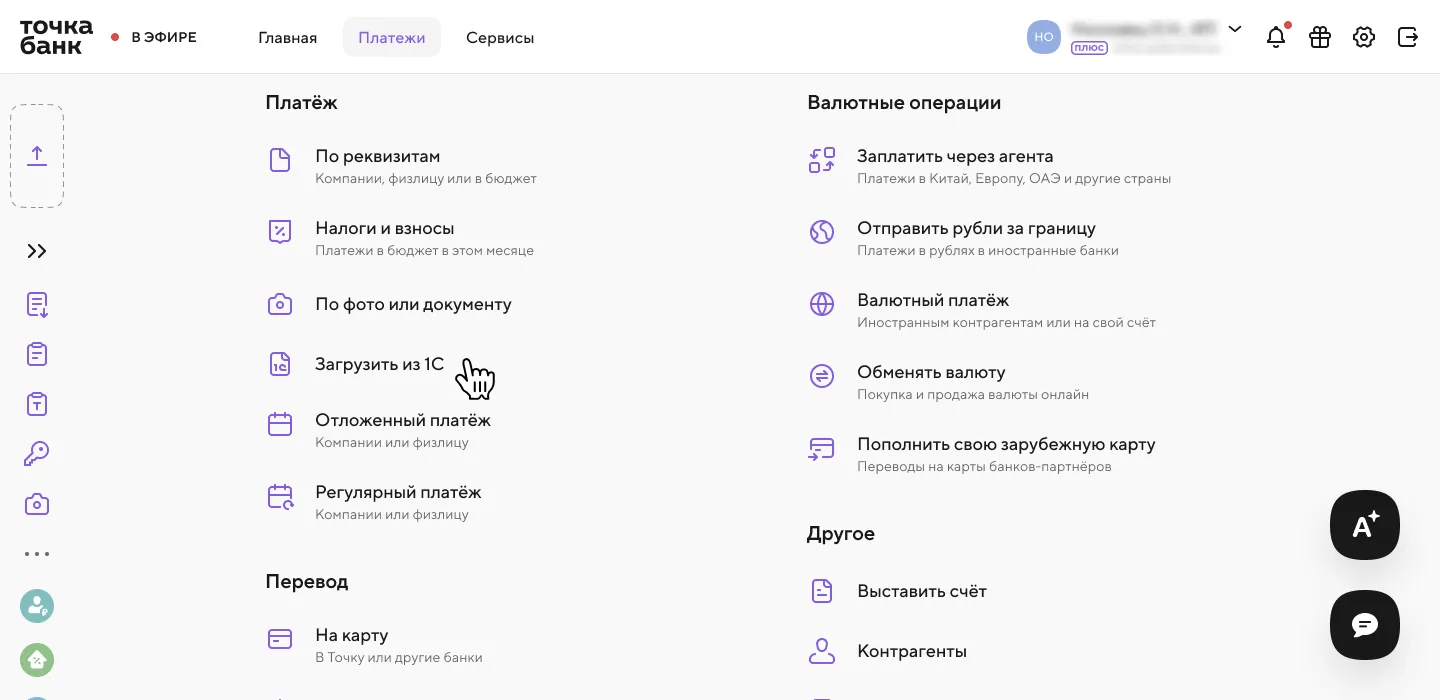Image resolution: width=1440 pixels, height=700 pixels.
Task: Open settings via the gear icon
Action: pos(1364,38)
